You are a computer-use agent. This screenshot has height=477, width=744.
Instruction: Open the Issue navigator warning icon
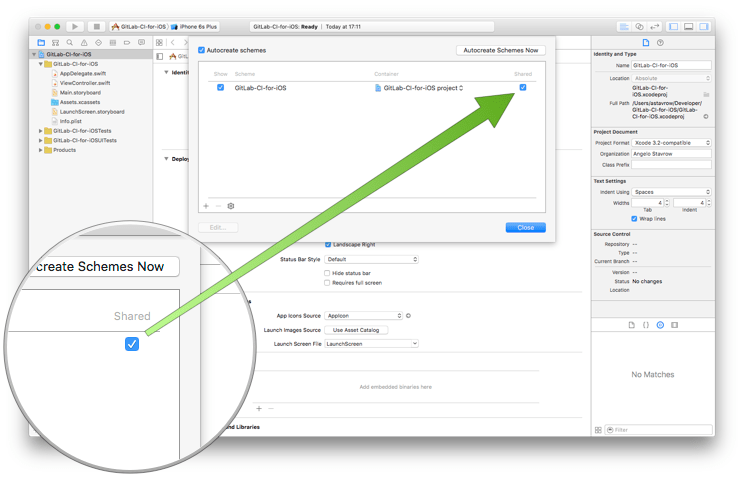[x=83, y=43]
